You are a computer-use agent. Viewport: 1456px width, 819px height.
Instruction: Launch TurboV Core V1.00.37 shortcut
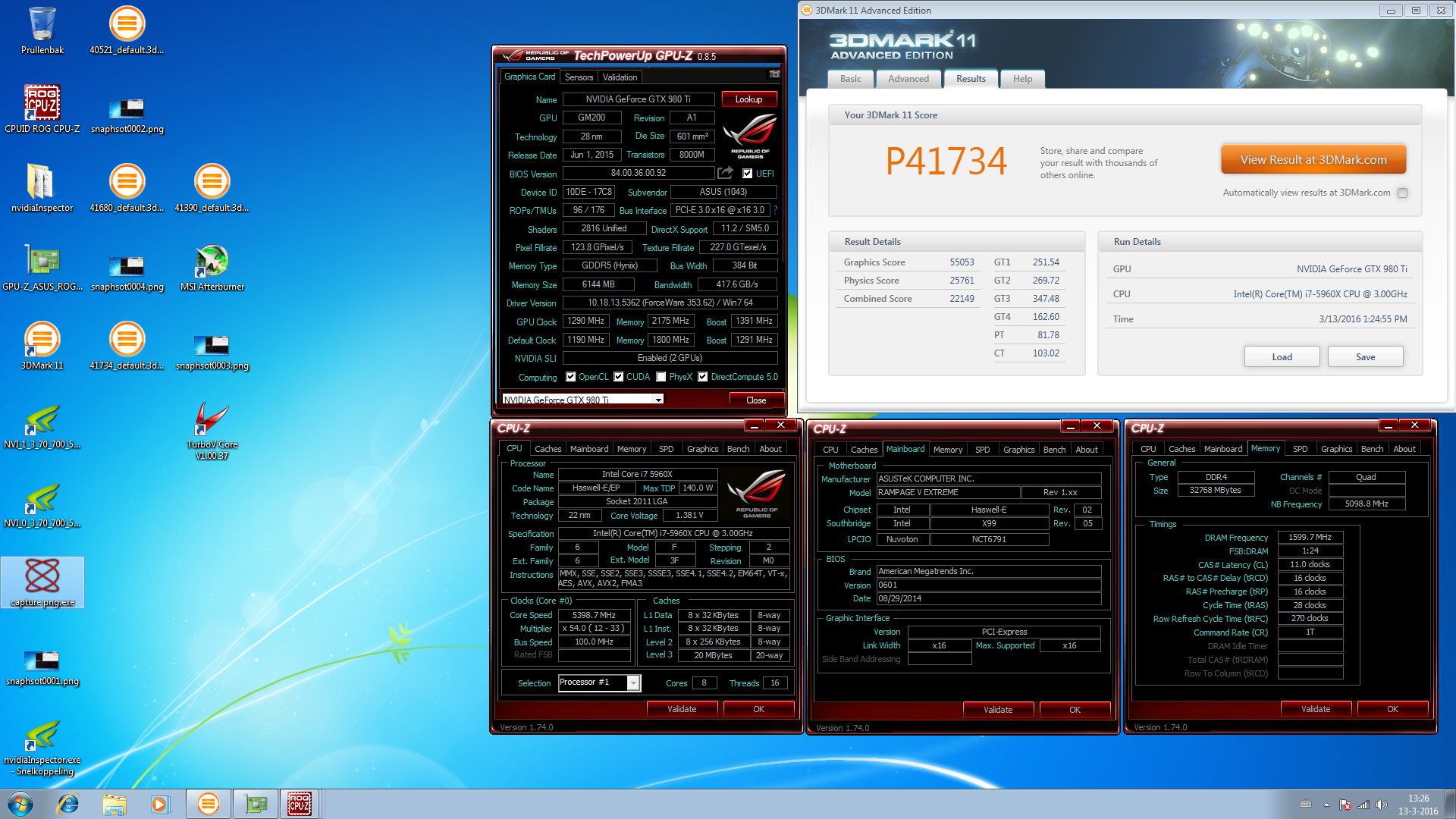[212, 431]
